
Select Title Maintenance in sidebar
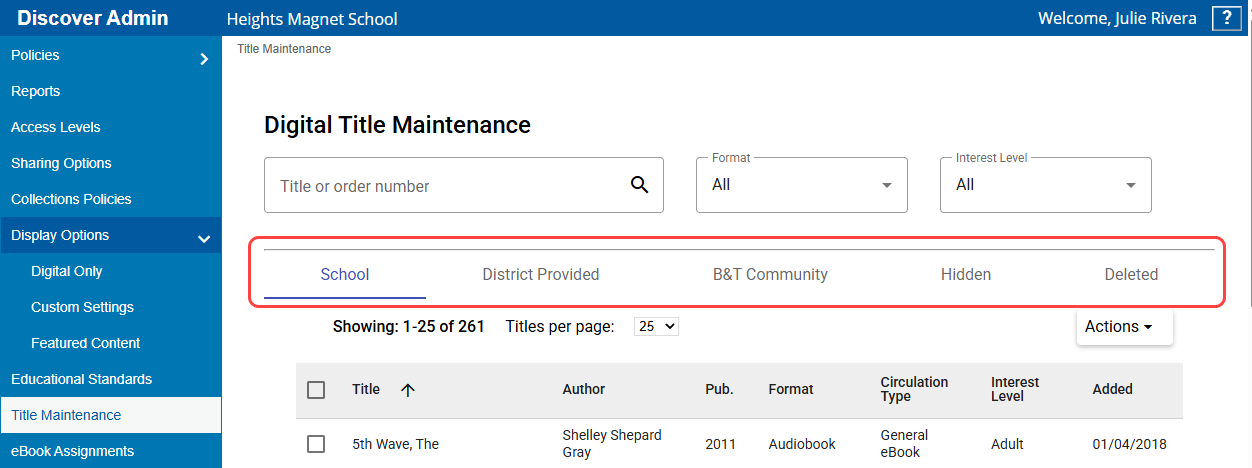110,415
